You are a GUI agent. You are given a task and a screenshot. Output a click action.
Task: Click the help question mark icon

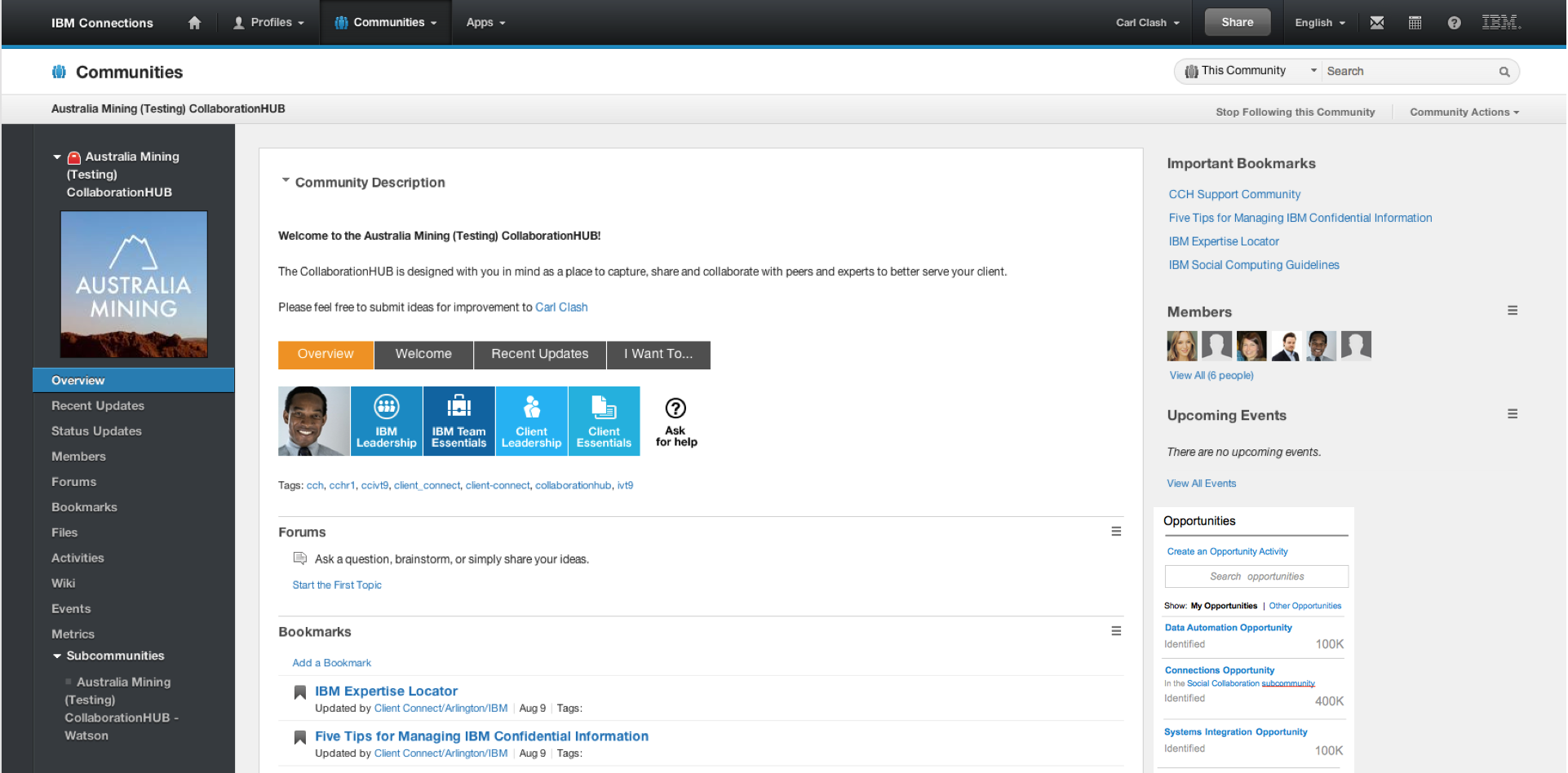1454,23
